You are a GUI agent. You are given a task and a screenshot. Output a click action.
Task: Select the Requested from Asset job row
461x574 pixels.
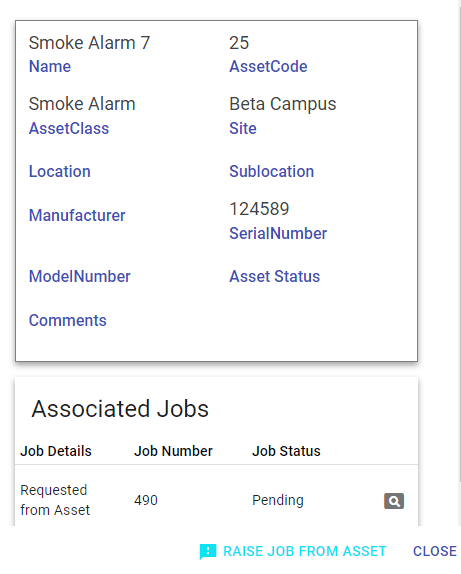coord(216,500)
